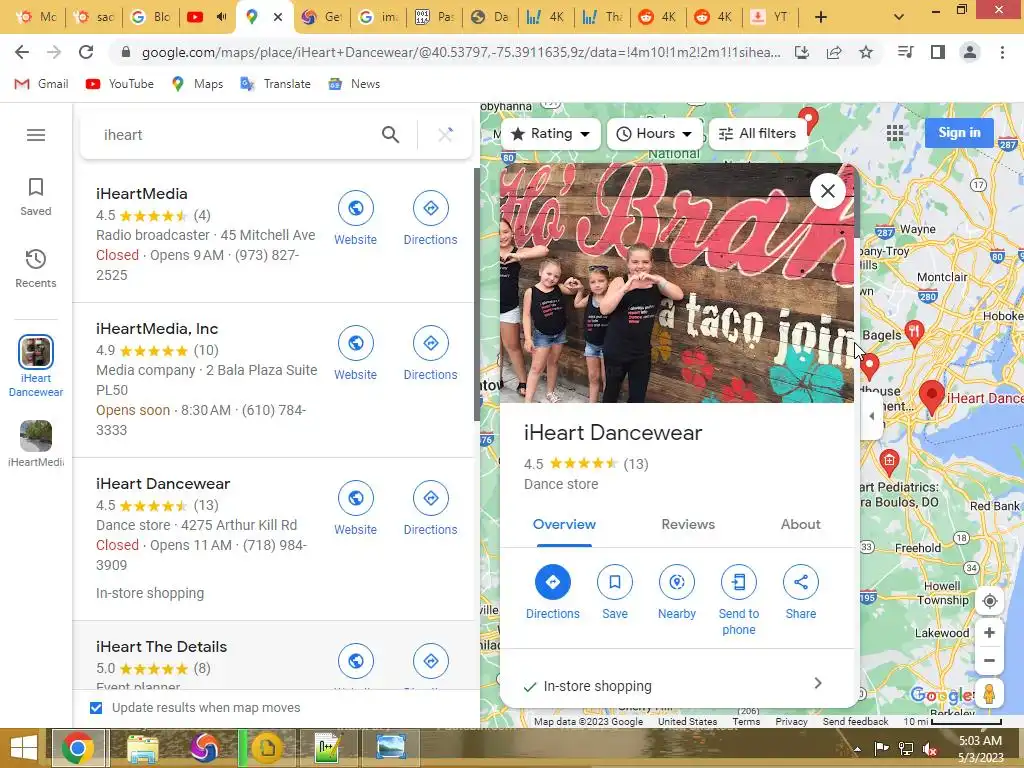Expand In-store shopping details chevron
The width and height of the screenshot is (1024, 768).
[818, 683]
